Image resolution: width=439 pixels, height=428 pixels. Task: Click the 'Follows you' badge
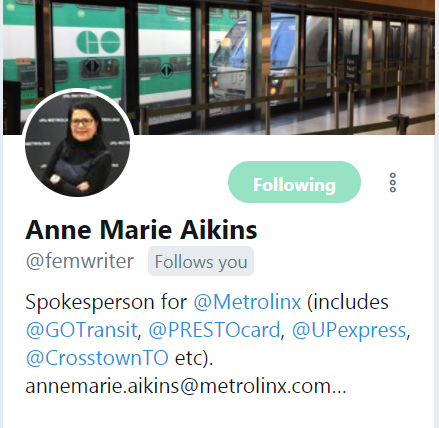click(x=201, y=261)
